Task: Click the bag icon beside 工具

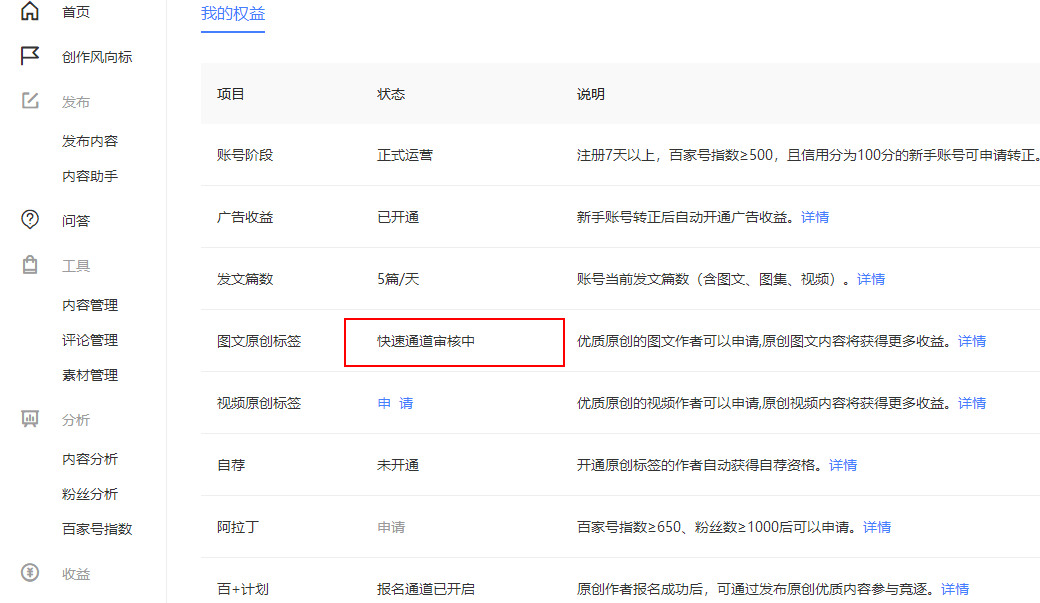Action: [30, 265]
